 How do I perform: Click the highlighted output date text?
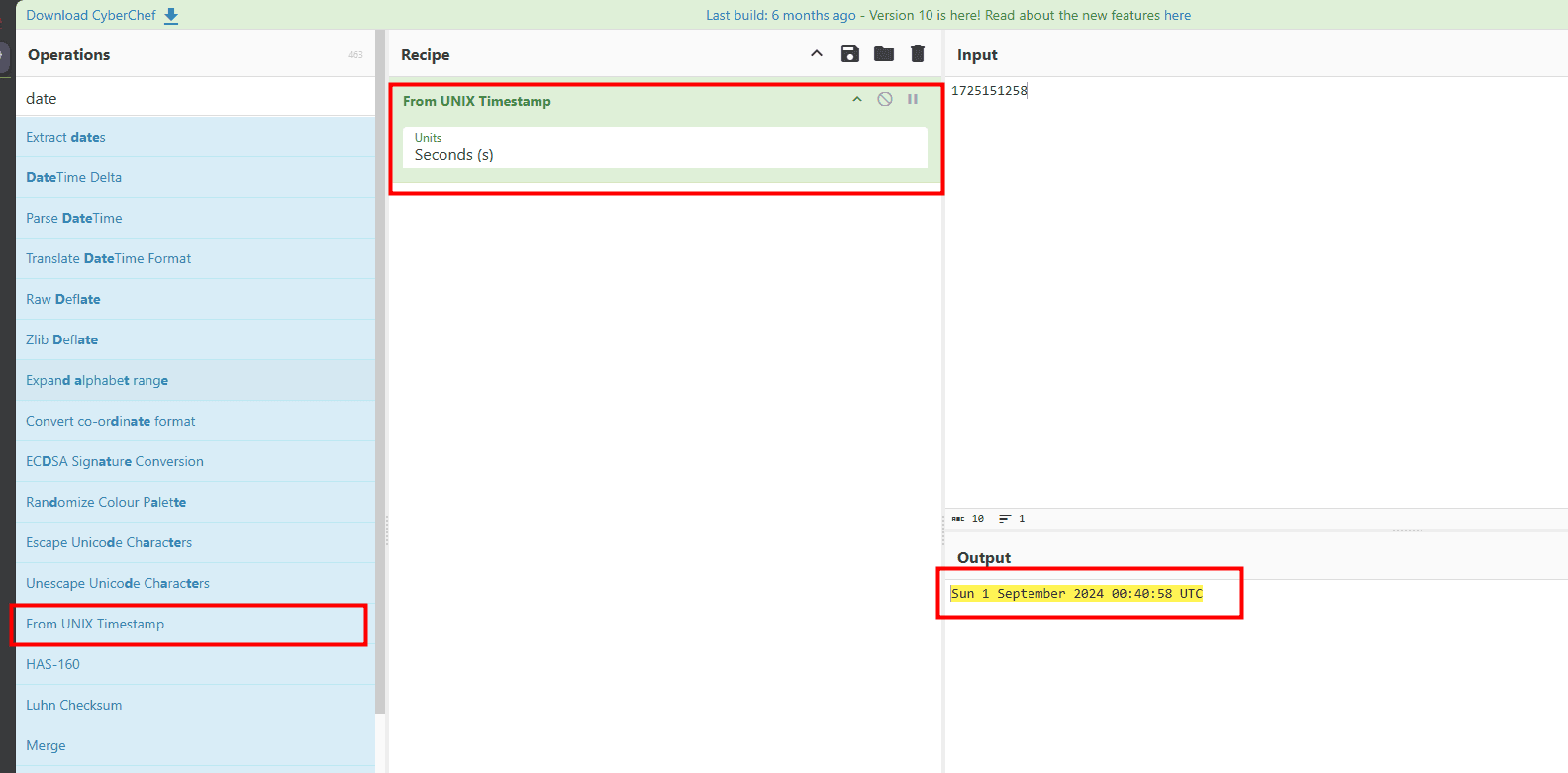click(x=1076, y=594)
